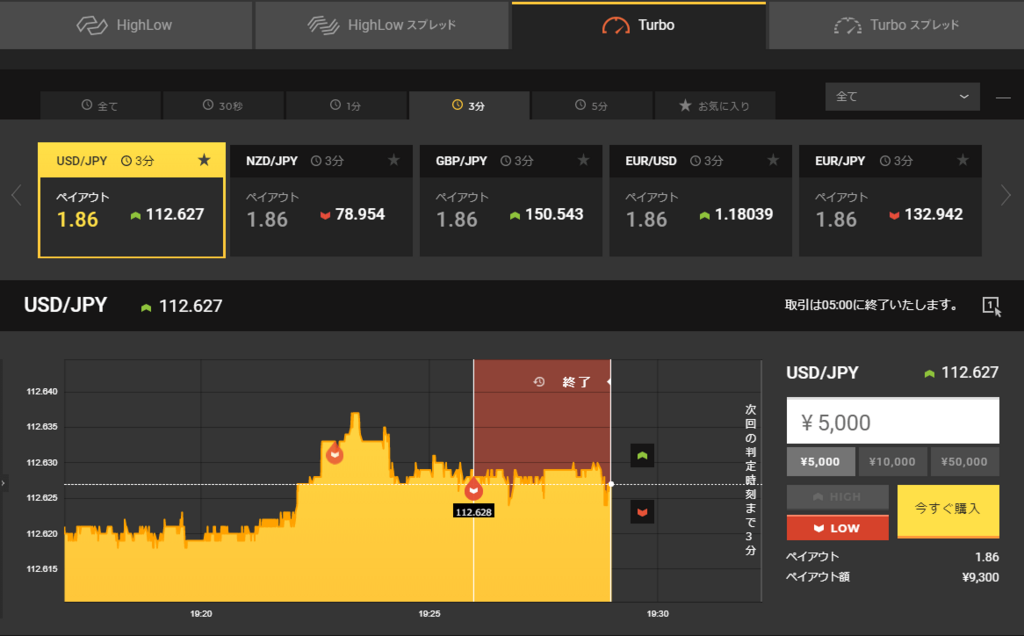This screenshot has height=636, width=1024.
Task: Favorite the EUR/JPY pair via its star
Action: pos(963,159)
